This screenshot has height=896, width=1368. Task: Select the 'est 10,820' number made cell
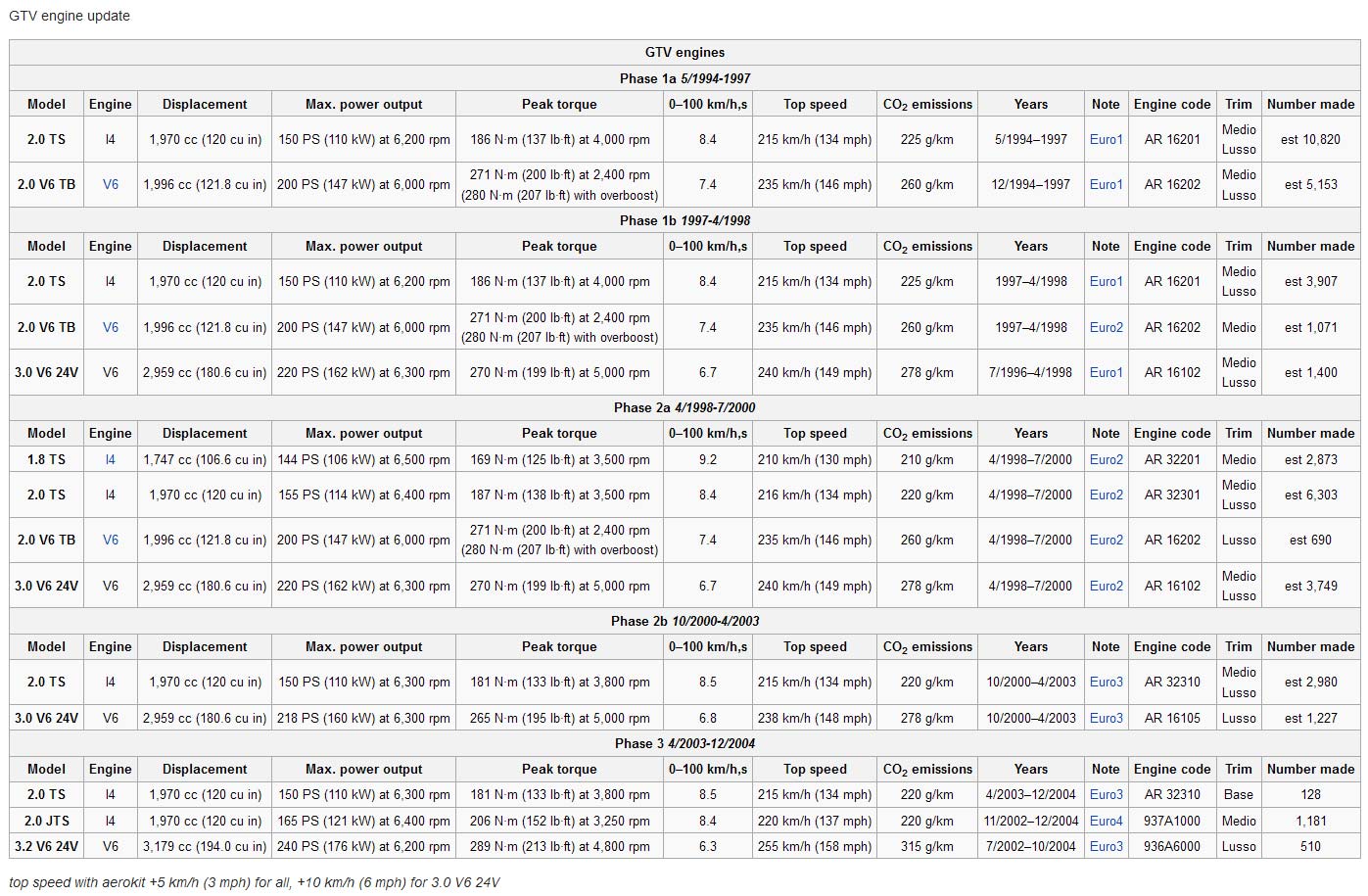click(1310, 139)
